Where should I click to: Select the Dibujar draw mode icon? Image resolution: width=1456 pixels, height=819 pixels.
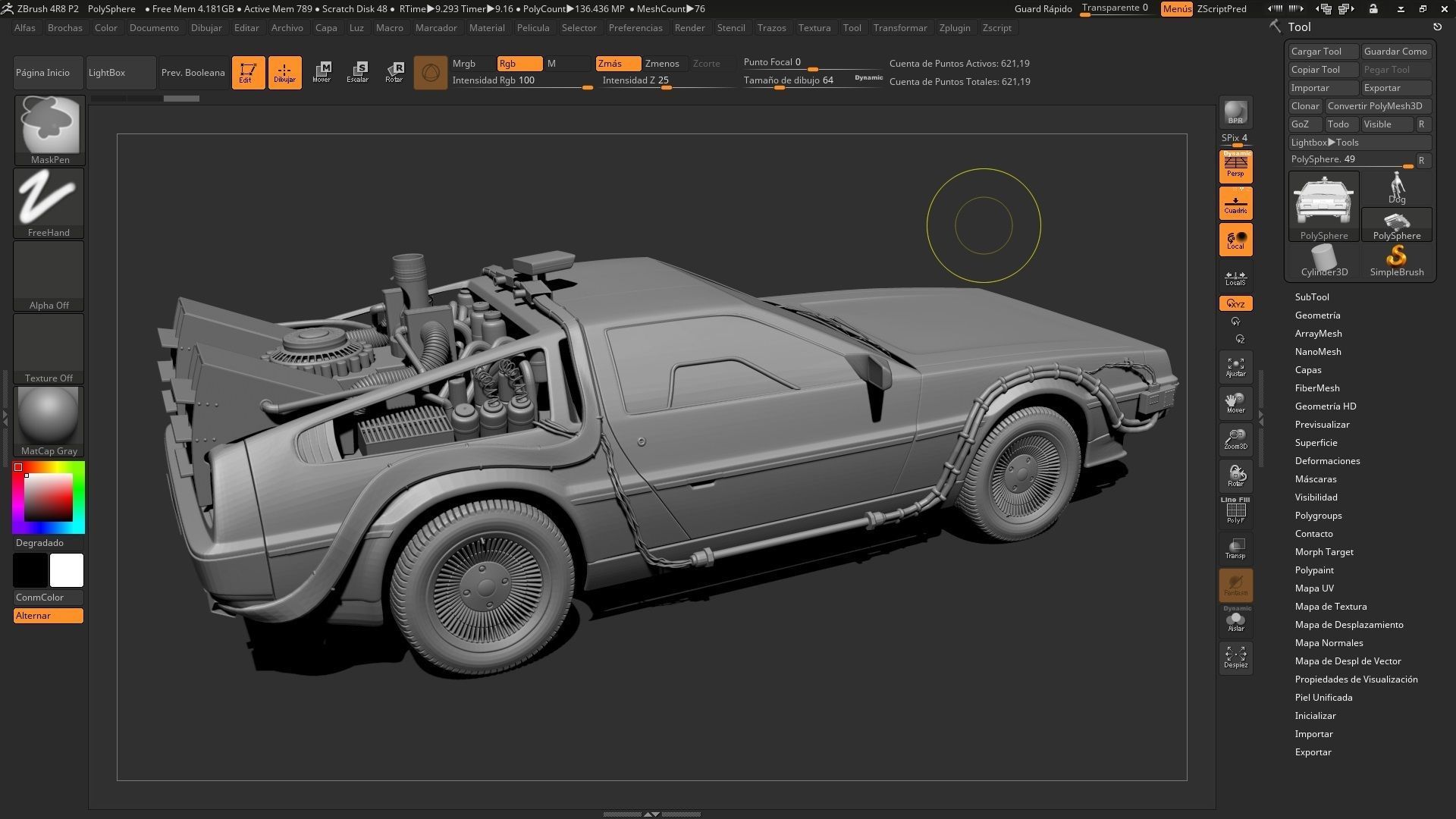click(284, 73)
